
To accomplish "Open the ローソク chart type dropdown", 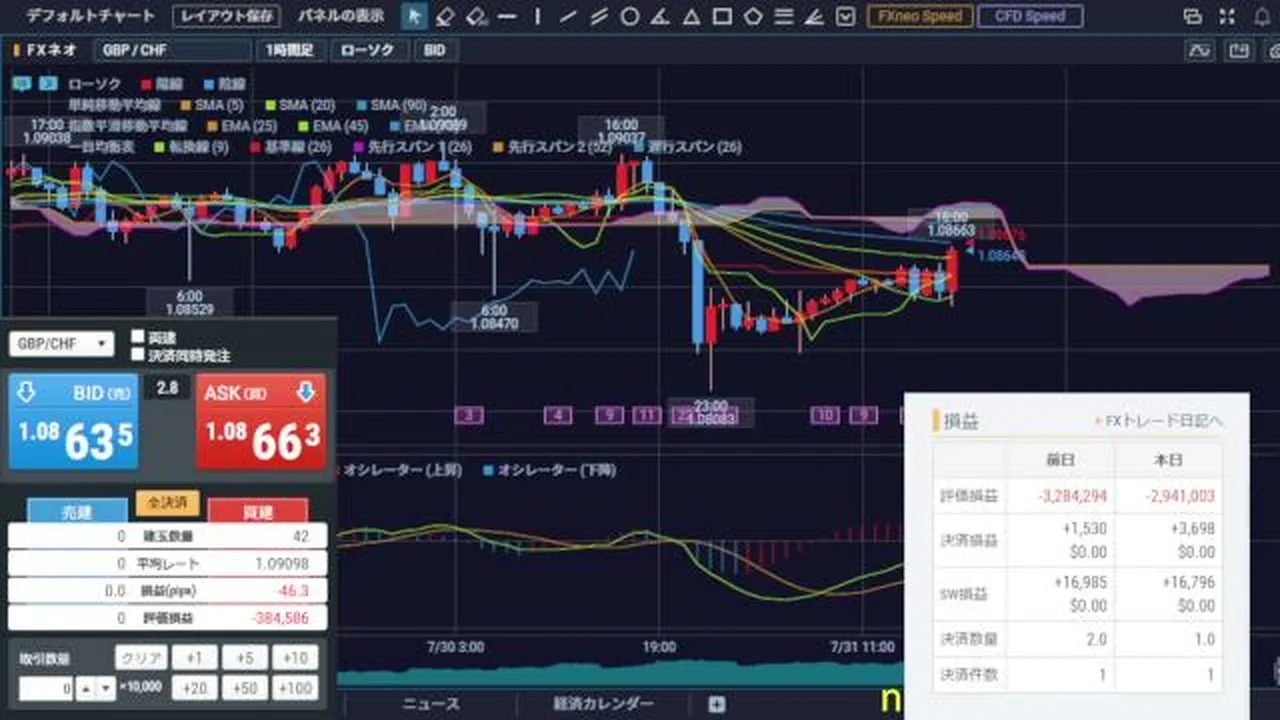I will (368, 50).
